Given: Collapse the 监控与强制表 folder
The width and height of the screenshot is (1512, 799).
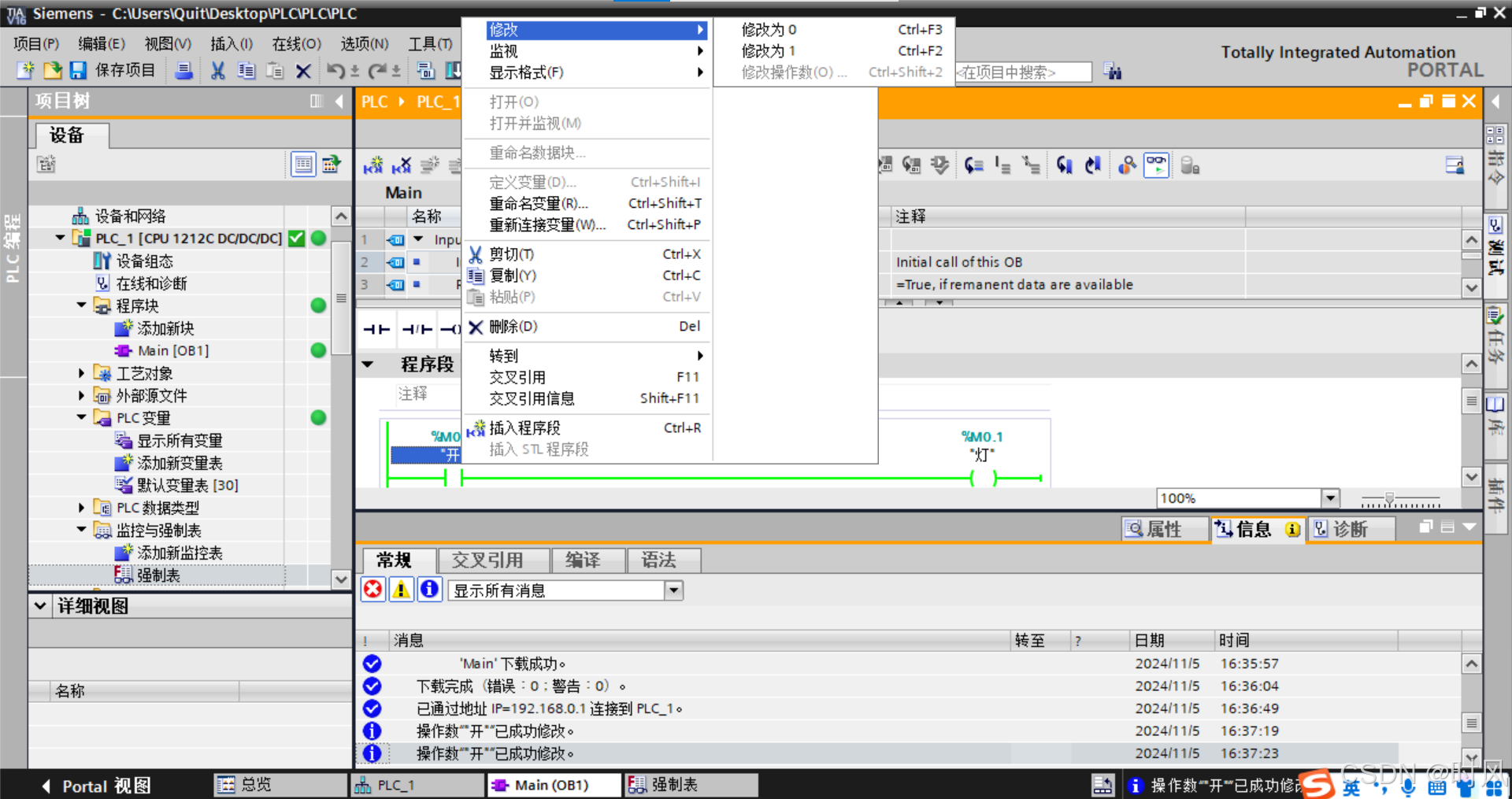Looking at the screenshot, I should tap(81, 530).
